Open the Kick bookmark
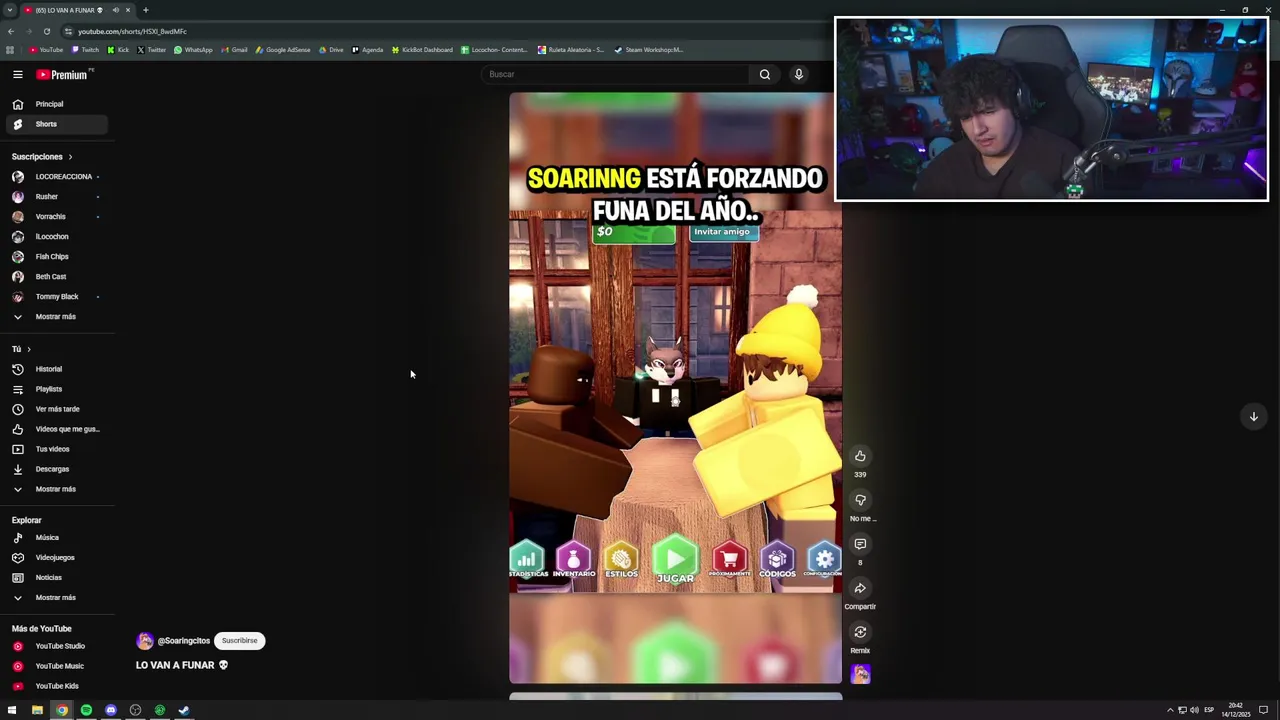Image resolution: width=1280 pixels, height=720 pixels. (x=118, y=50)
